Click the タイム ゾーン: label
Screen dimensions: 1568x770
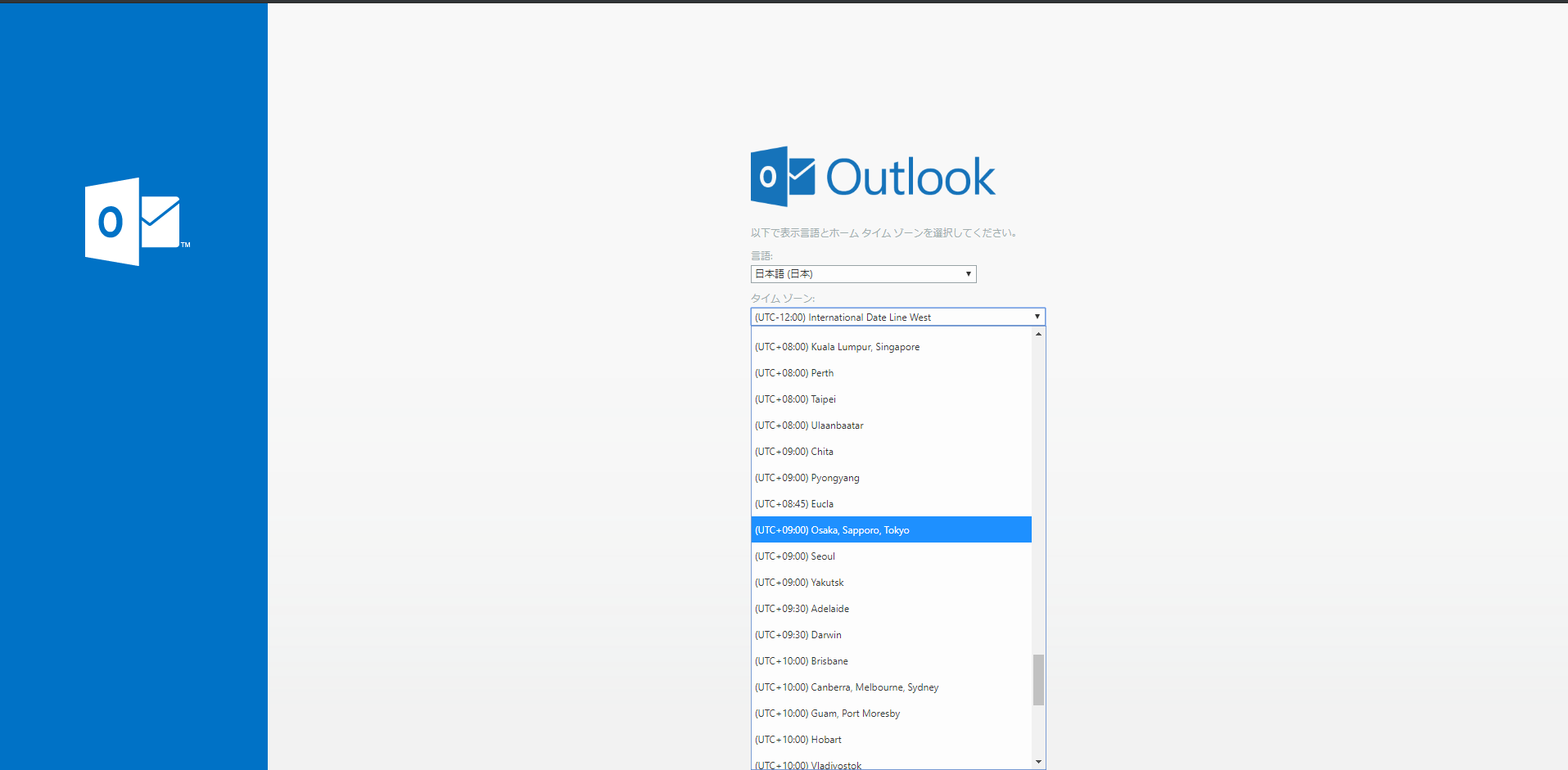pos(783,299)
